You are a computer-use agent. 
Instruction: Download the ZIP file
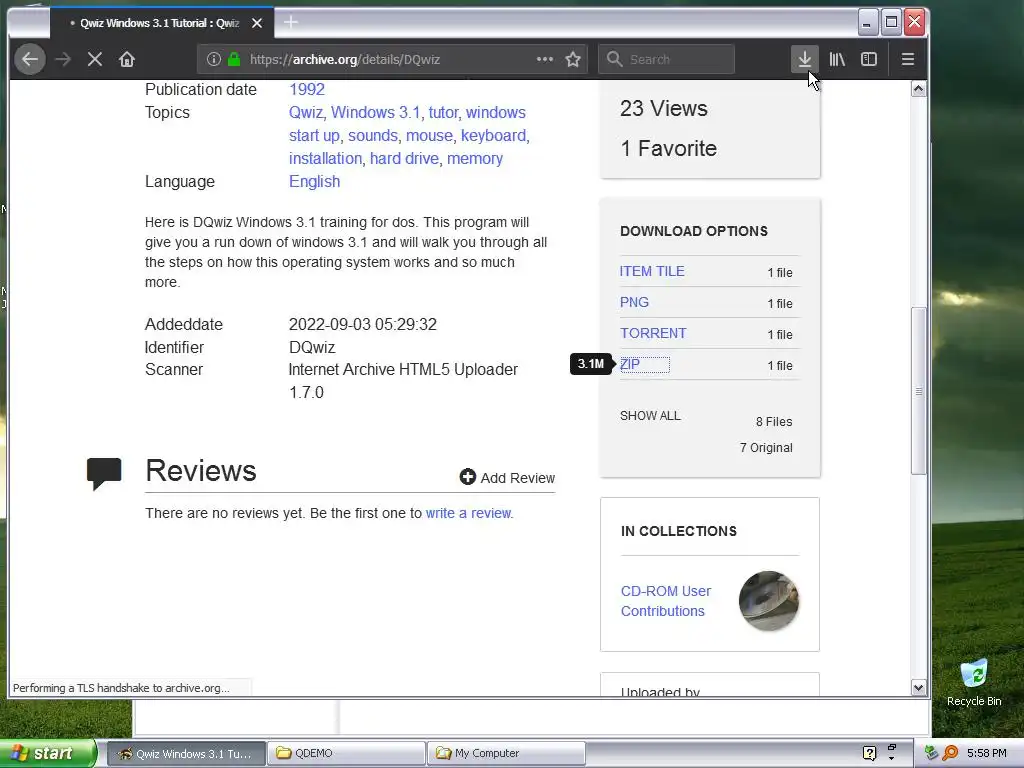point(630,364)
